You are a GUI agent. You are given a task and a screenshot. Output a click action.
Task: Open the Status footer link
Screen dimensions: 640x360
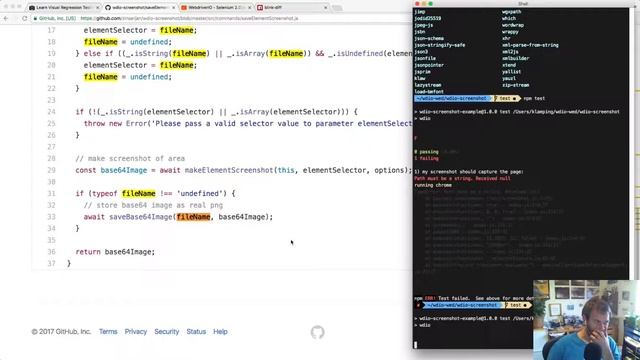tap(196, 331)
